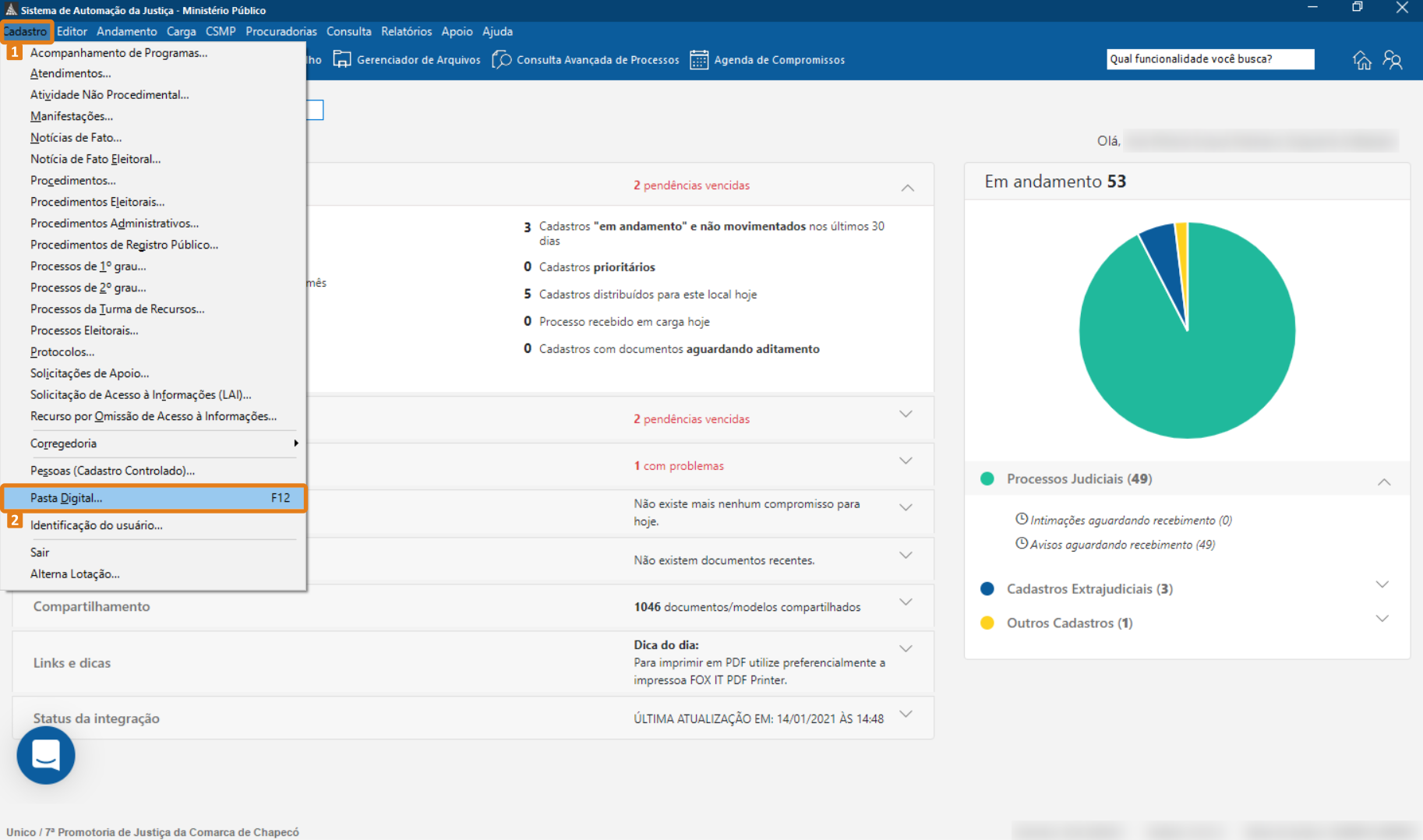Collapse the Processos Judiciais list

point(1383,482)
